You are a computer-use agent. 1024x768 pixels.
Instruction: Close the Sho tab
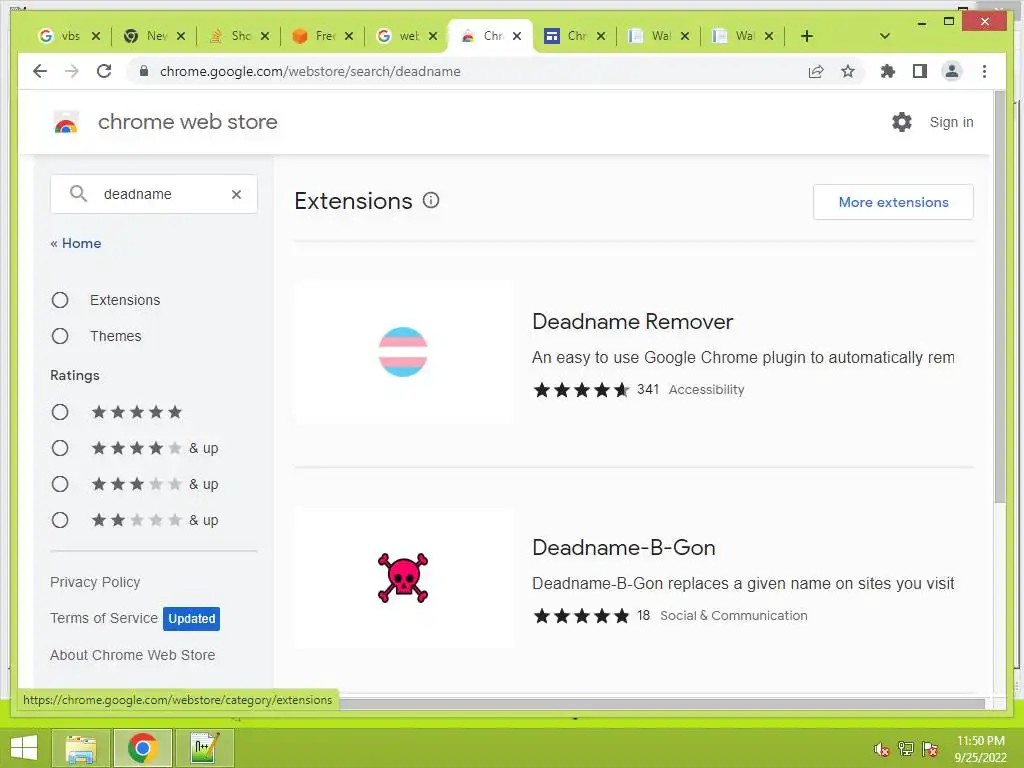[264, 36]
